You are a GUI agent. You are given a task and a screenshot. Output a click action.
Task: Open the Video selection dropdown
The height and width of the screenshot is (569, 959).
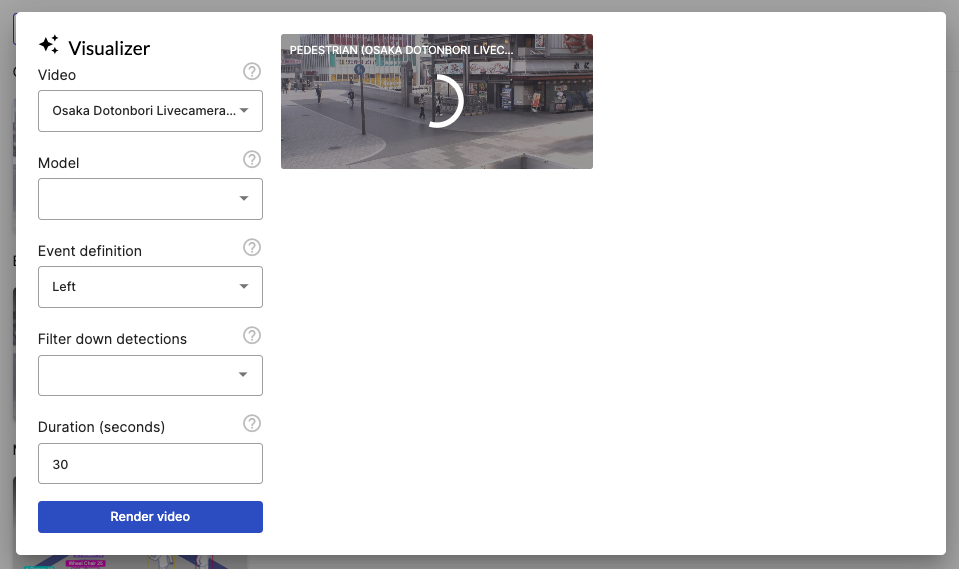(150, 111)
